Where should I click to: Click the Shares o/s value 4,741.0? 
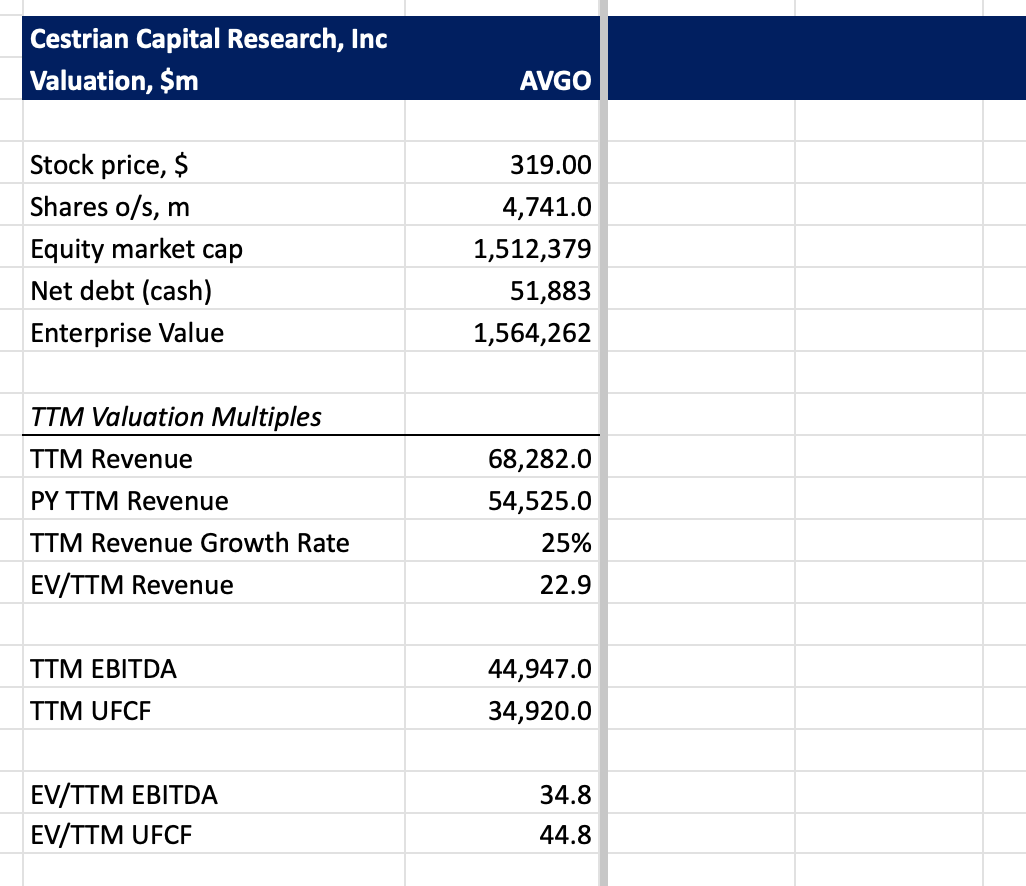[502, 205]
